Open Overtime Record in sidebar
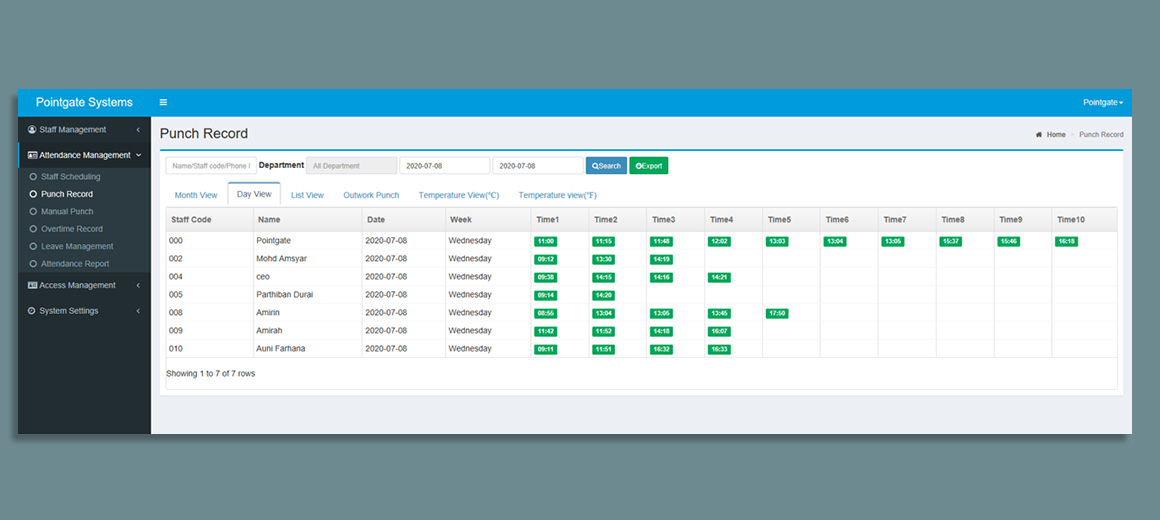This screenshot has width=1160, height=520. point(72,229)
